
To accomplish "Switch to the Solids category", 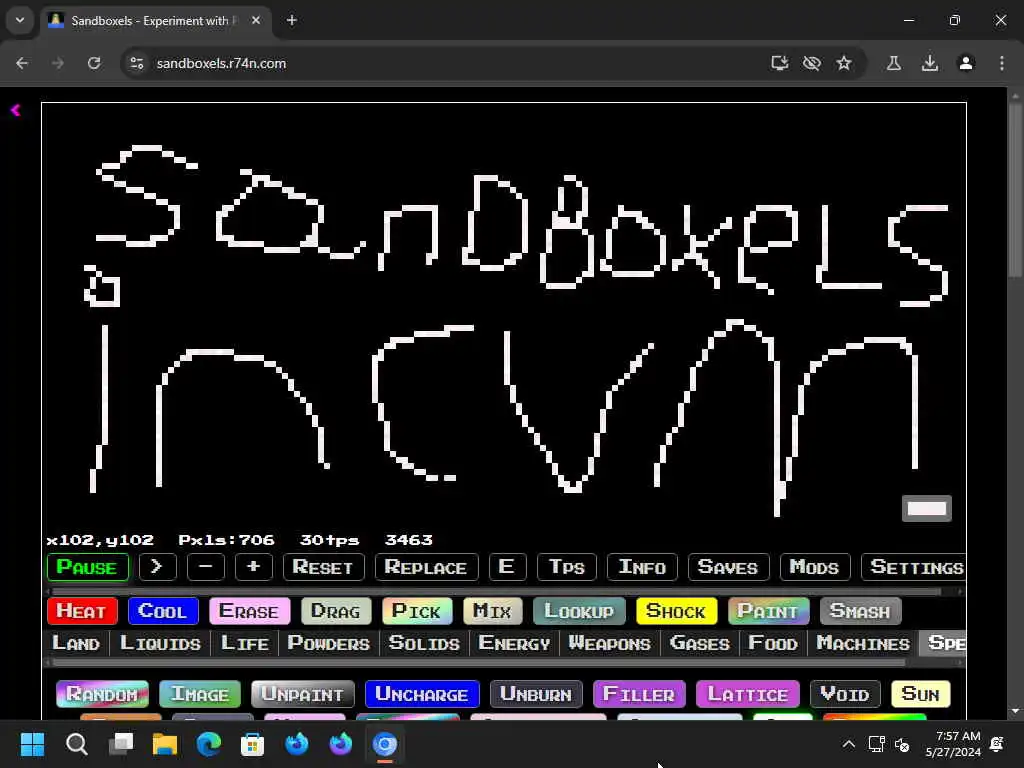I will pos(424,643).
